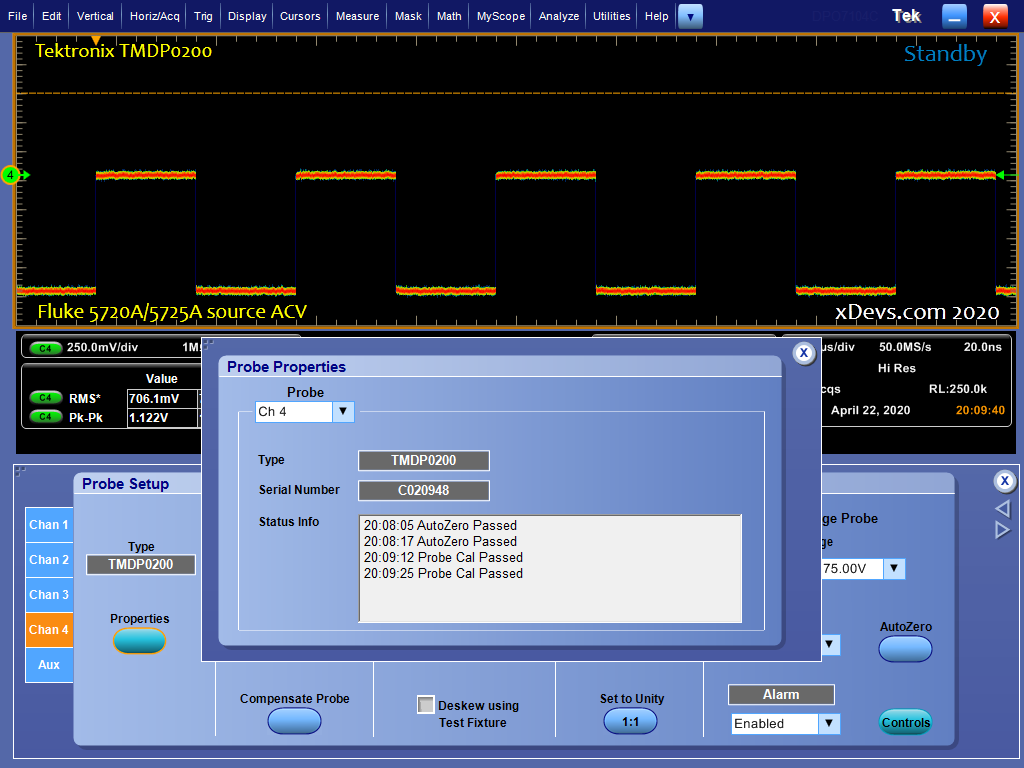Select '20:09:12 Probe Cal Passed' status line
This screenshot has width=1024, height=768.
(x=443, y=558)
